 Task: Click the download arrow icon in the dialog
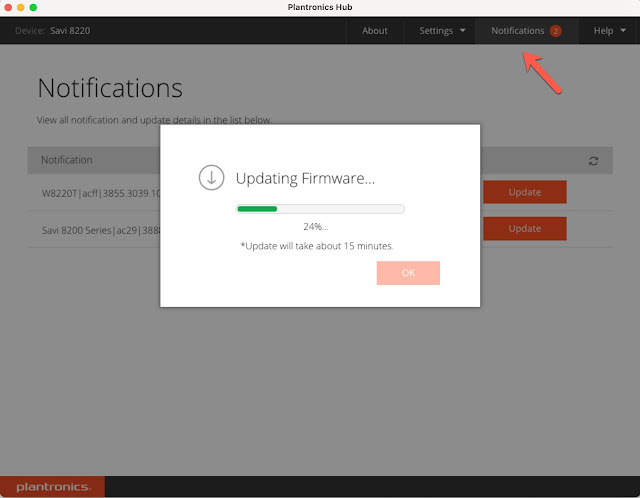click(x=211, y=178)
